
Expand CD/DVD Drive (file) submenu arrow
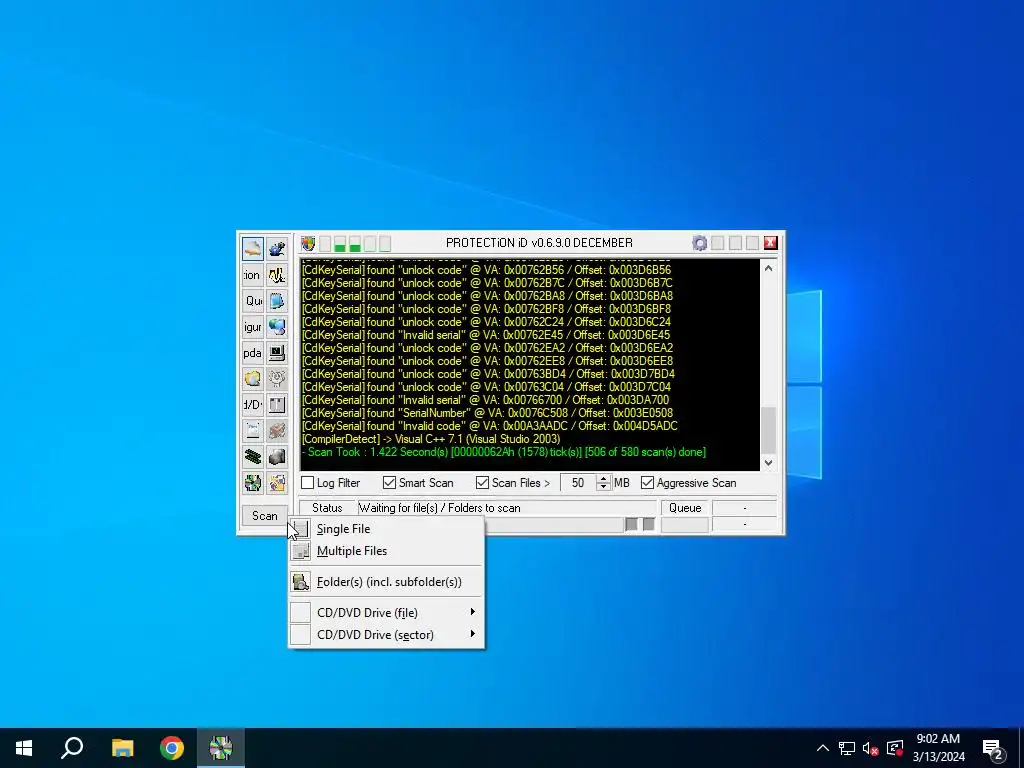point(473,612)
